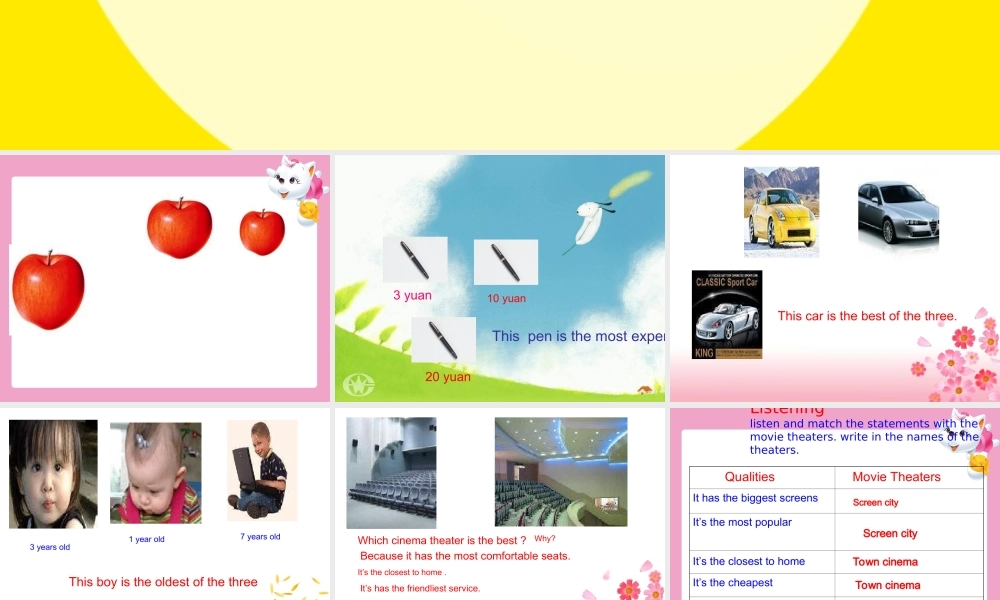Image resolution: width=1000 pixels, height=600 pixels.
Task: Click 'It's has the friendliest service.' line
Action: (420, 588)
